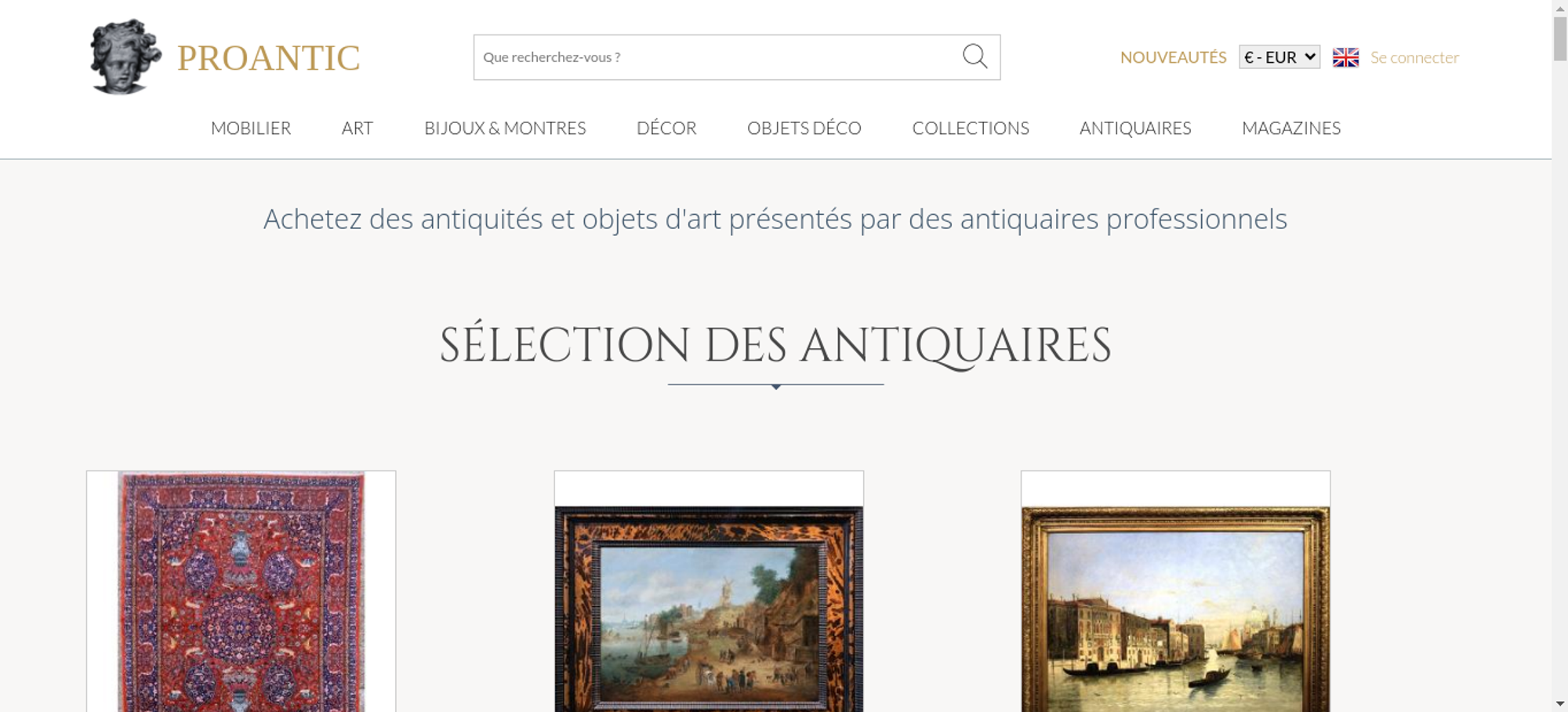Focus the 'Que recherchez-vous ?' search field

tap(717, 57)
